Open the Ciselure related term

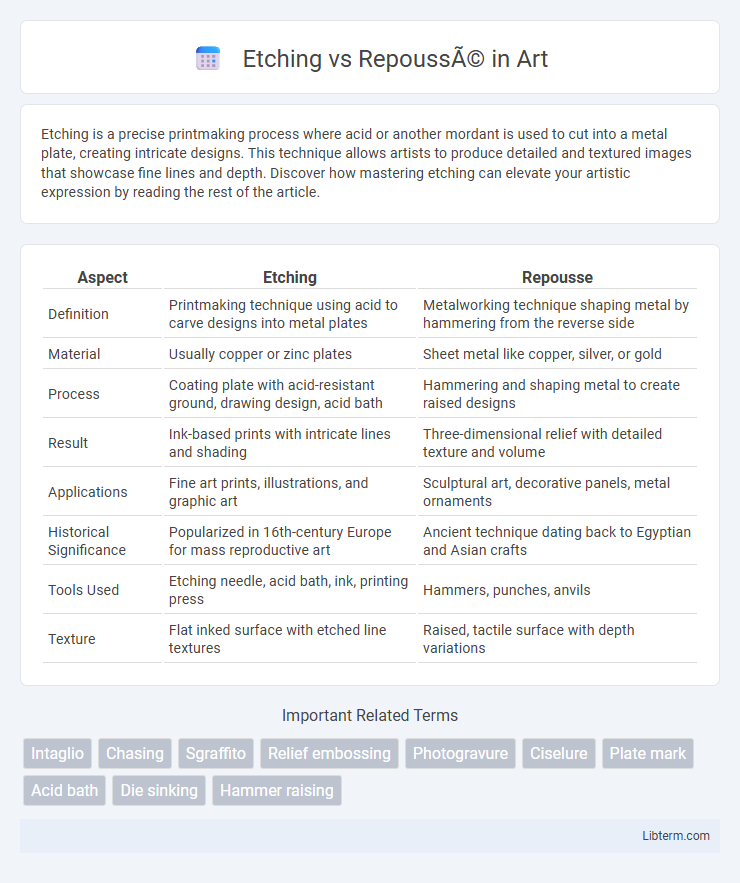pyautogui.click(x=559, y=753)
